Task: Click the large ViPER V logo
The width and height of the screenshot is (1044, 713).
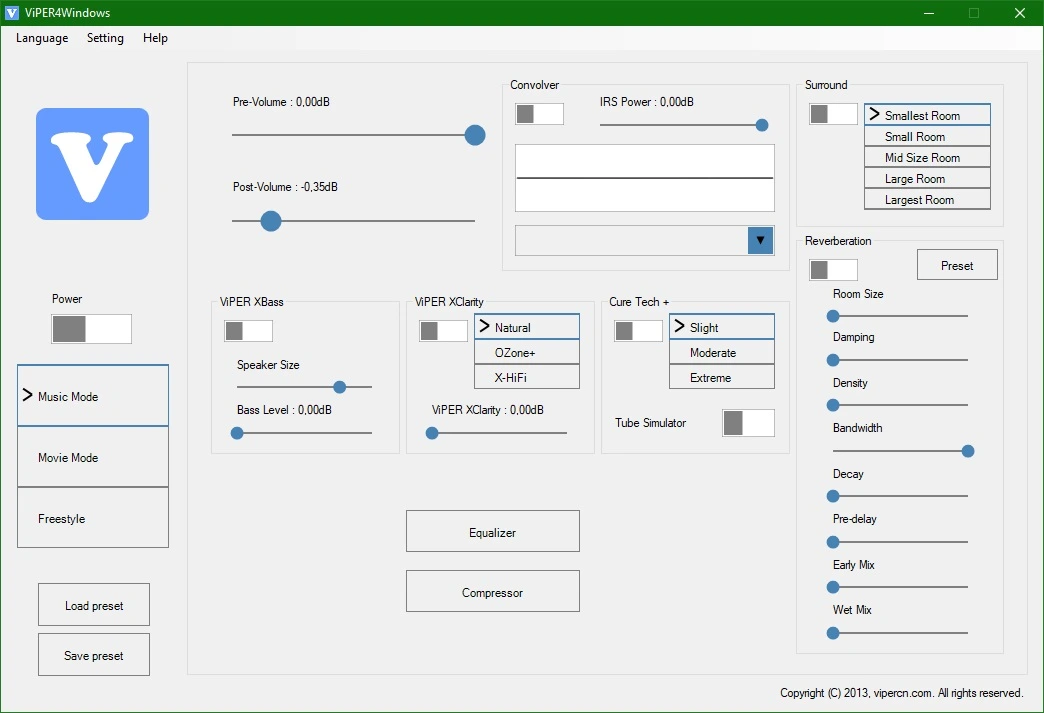Action: pyautogui.click(x=93, y=164)
